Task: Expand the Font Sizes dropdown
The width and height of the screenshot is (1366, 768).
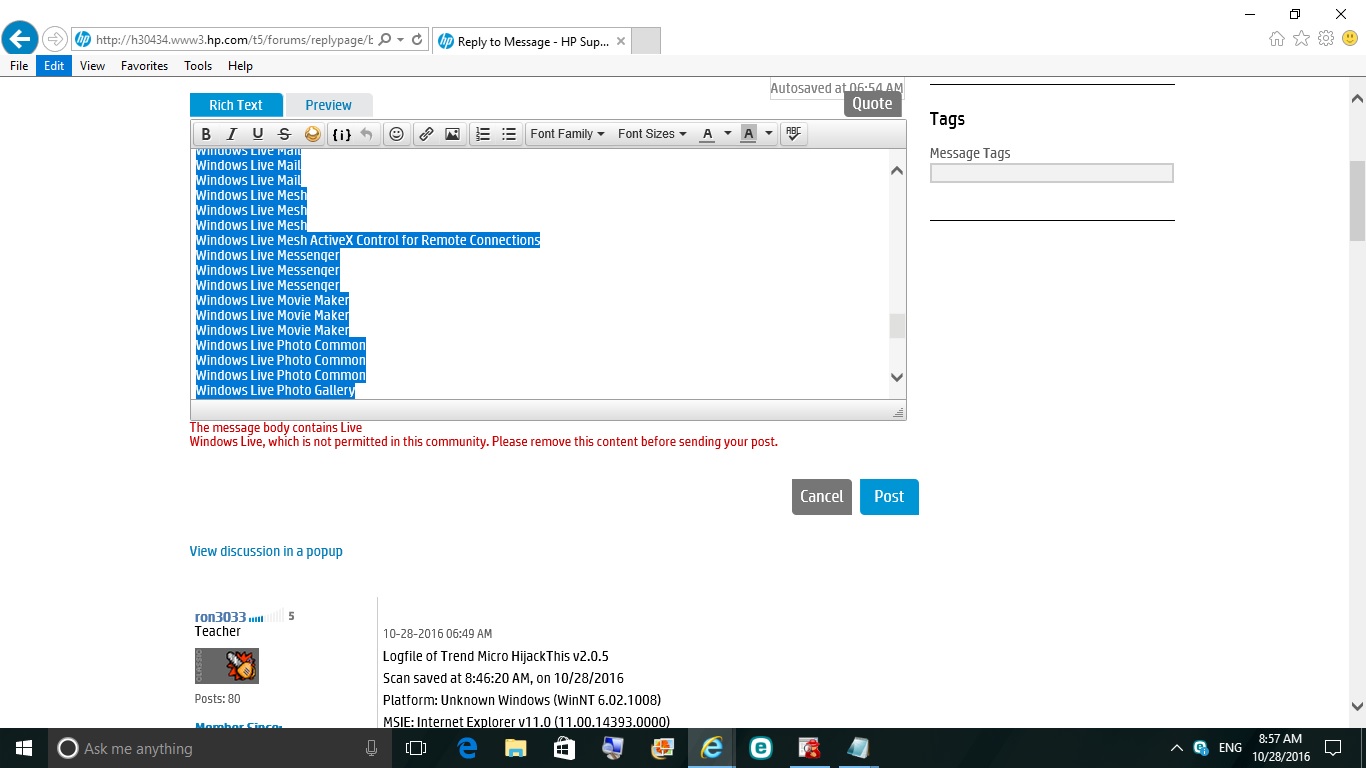Action: pos(652,134)
